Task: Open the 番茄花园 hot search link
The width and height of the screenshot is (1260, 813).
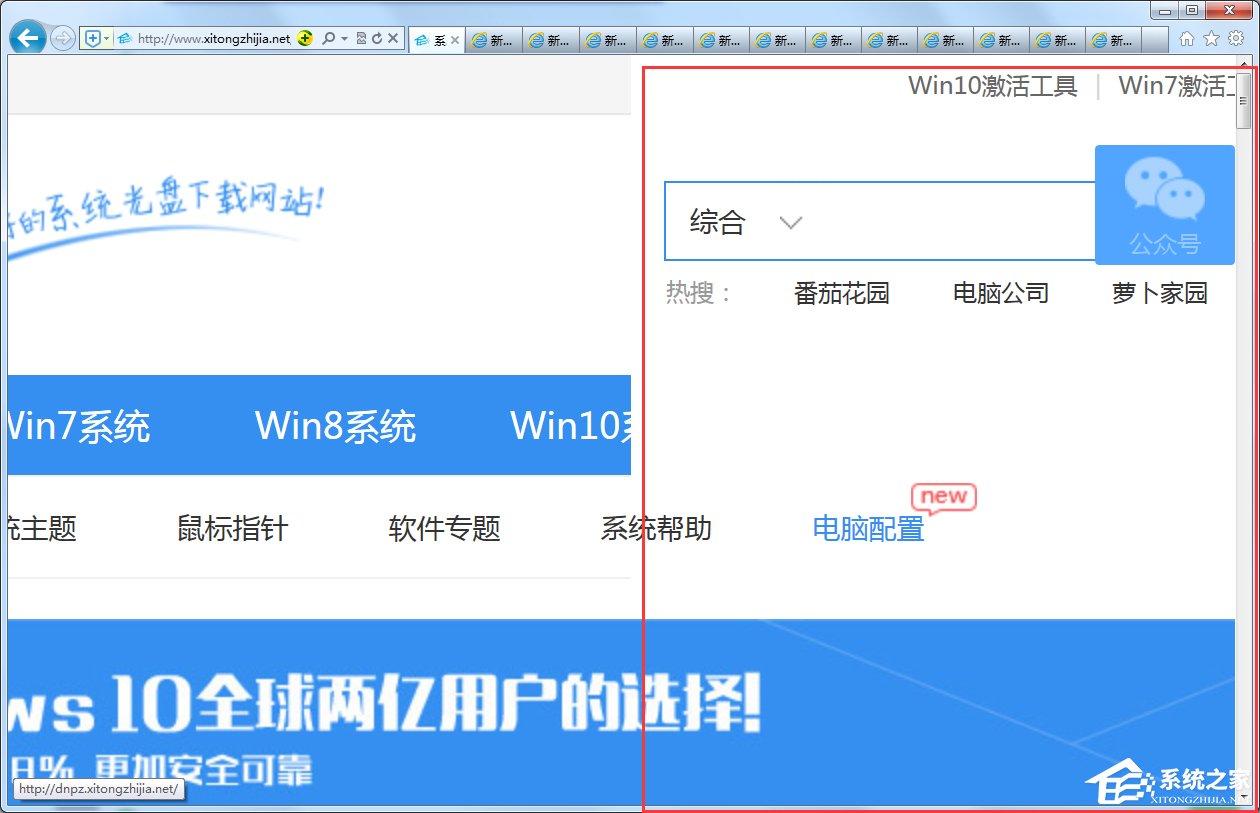Action: coord(840,292)
